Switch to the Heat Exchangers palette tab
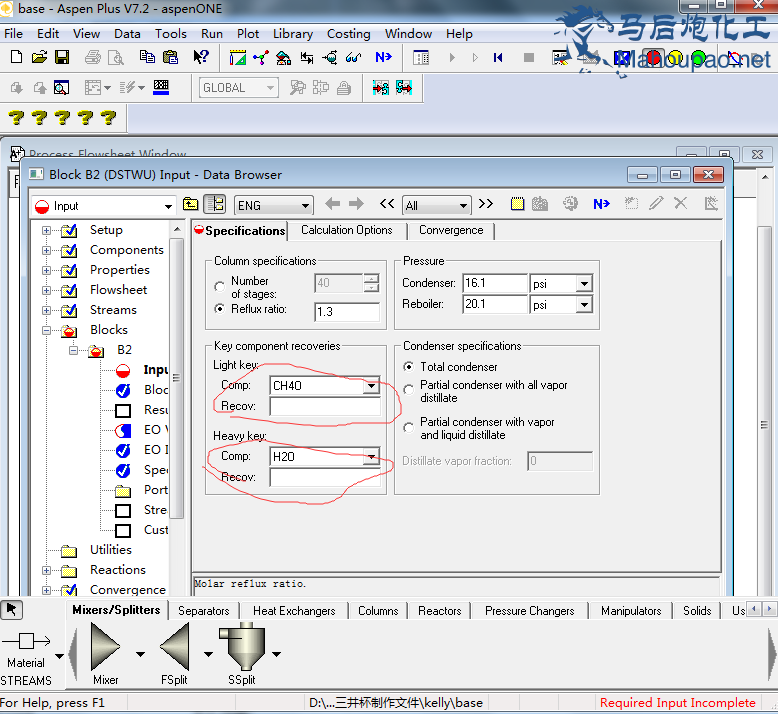Viewport: 778px width, 714px height. [x=294, y=611]
